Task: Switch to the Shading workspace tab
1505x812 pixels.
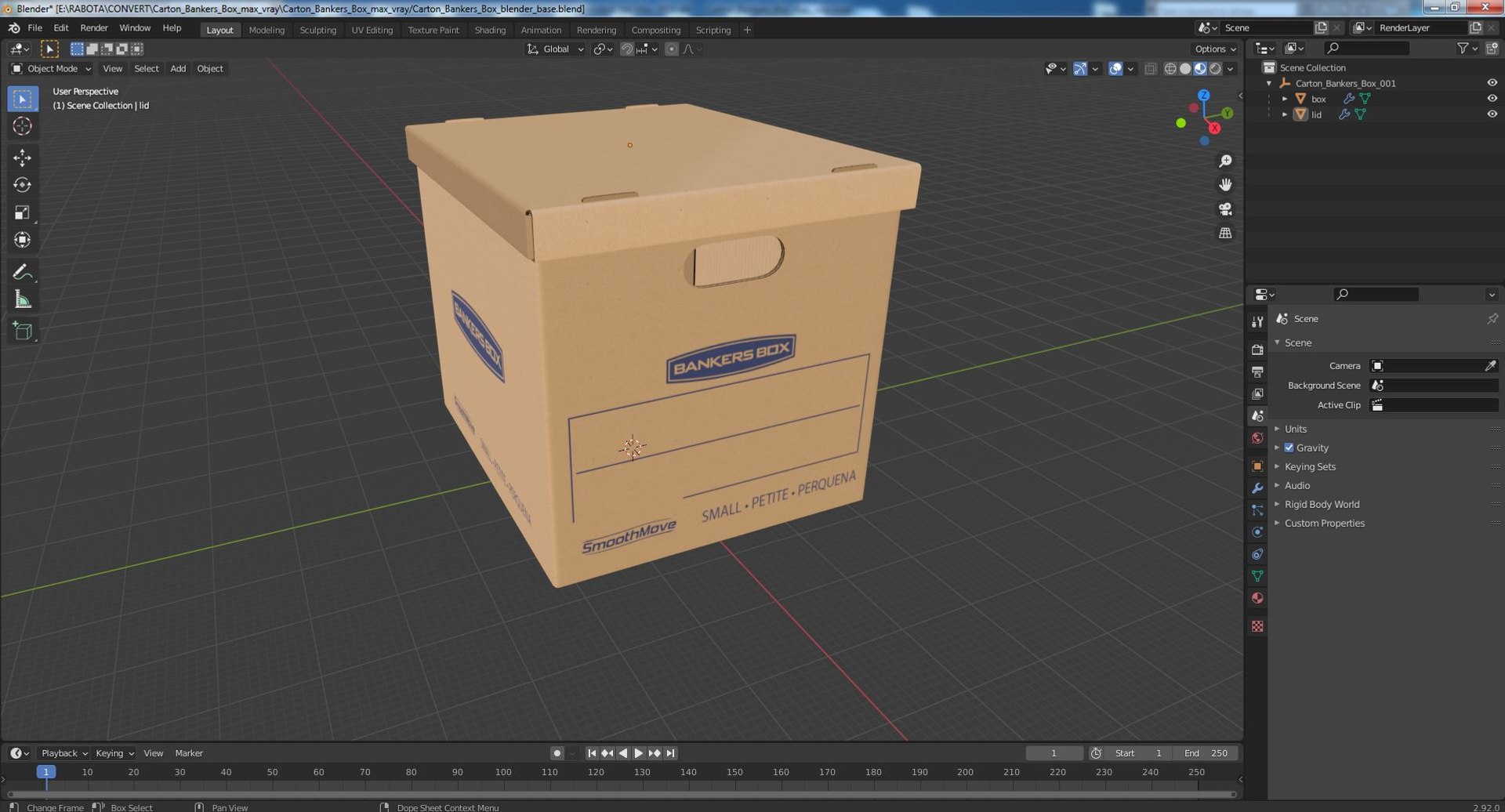Action: 490,30
